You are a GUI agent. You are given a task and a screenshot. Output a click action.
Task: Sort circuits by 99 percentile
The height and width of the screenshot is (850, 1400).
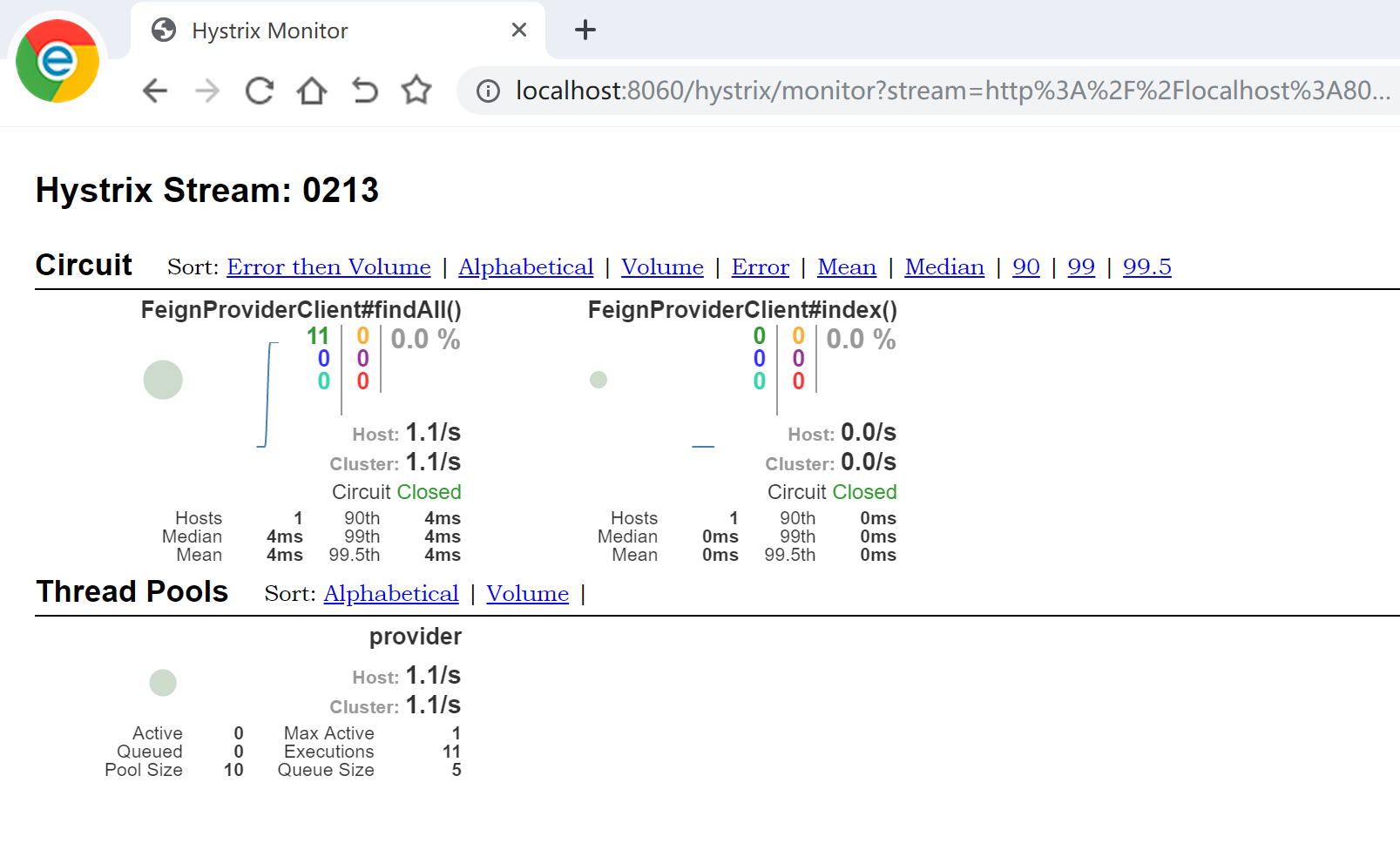pyautogui.click(x=1081, y=266)
